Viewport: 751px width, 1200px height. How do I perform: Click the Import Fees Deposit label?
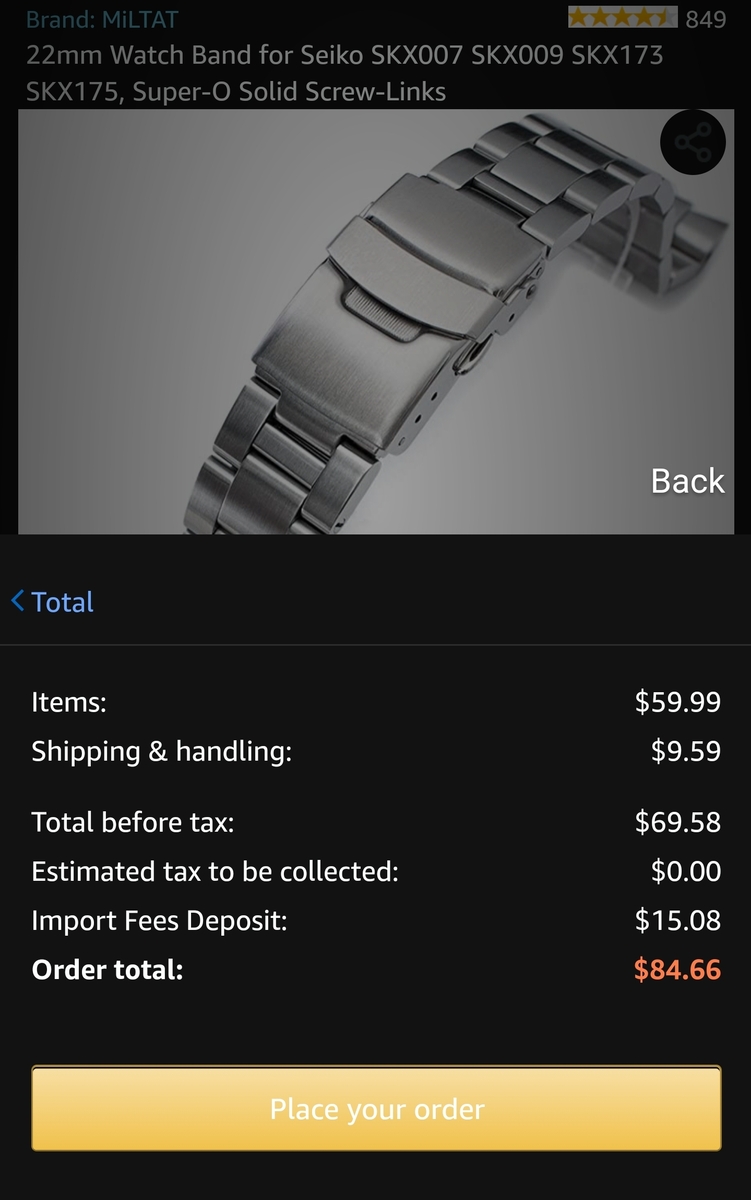point(159,921)
